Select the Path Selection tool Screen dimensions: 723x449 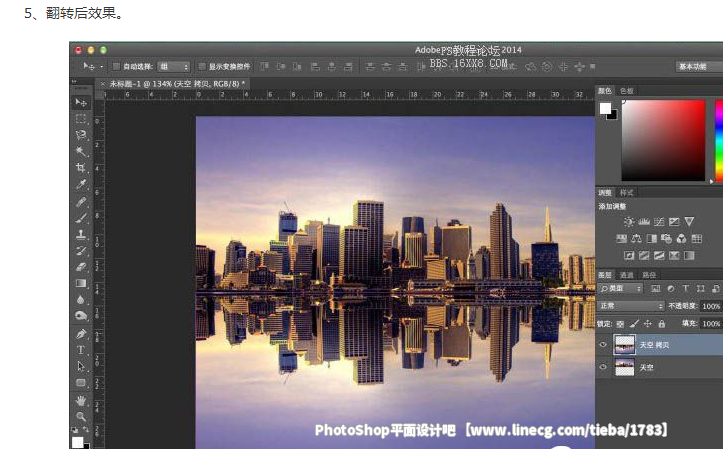pyautogui.click(x=81, y=366)
